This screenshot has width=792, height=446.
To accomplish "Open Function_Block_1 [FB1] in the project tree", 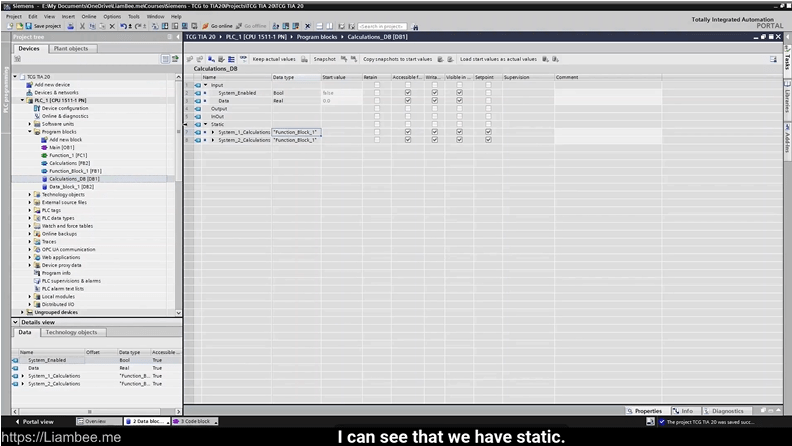I will click(74, 171).
